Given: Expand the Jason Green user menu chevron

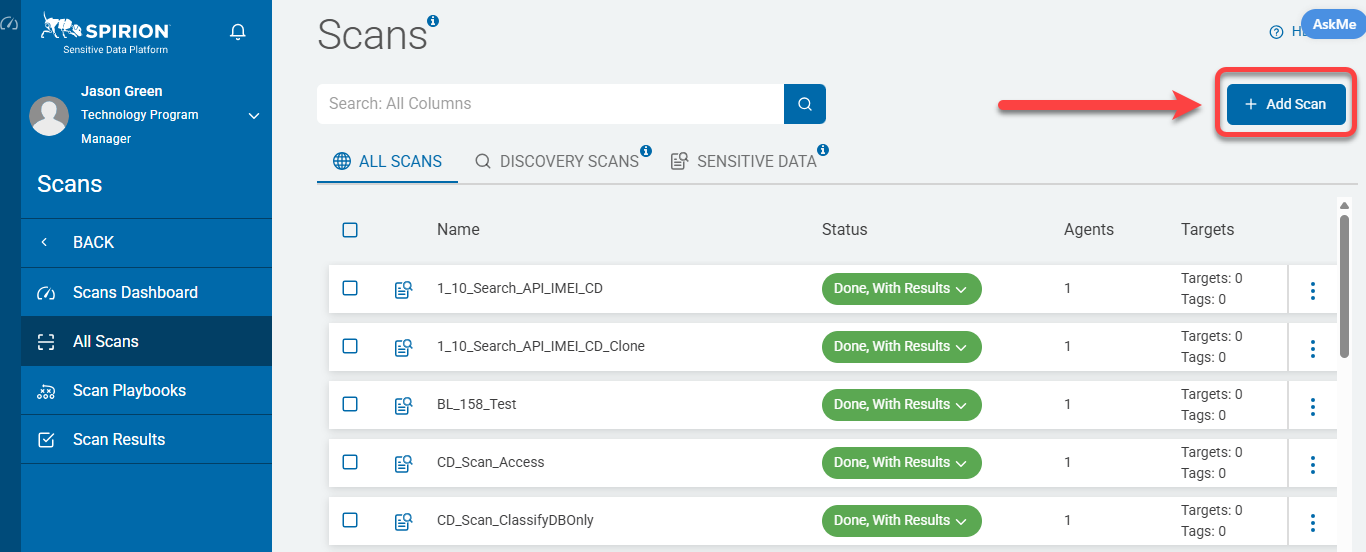Looking at the screenshot, I should coord(254,116).
